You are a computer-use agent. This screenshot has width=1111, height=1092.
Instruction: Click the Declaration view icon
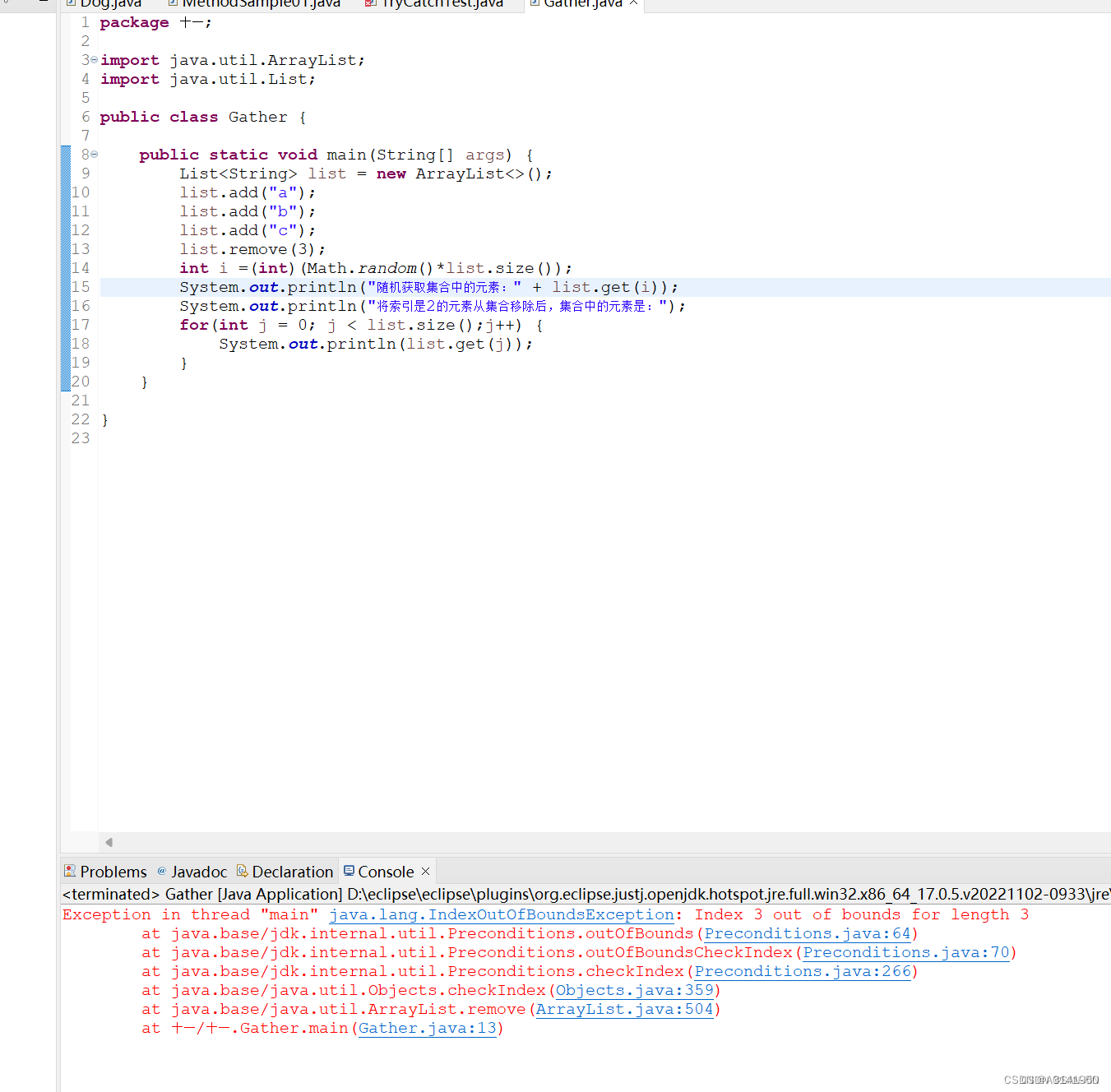tap(243, 872)
